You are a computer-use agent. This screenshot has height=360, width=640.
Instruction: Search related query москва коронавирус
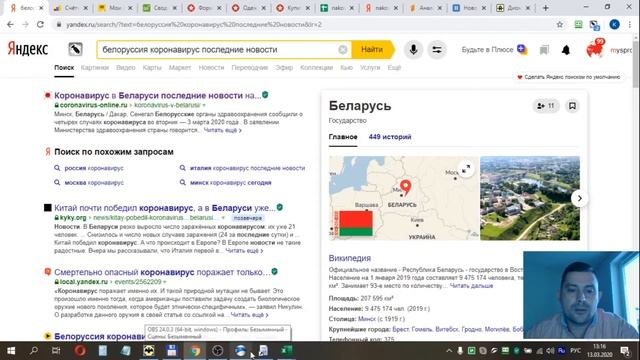coord(94,183)
